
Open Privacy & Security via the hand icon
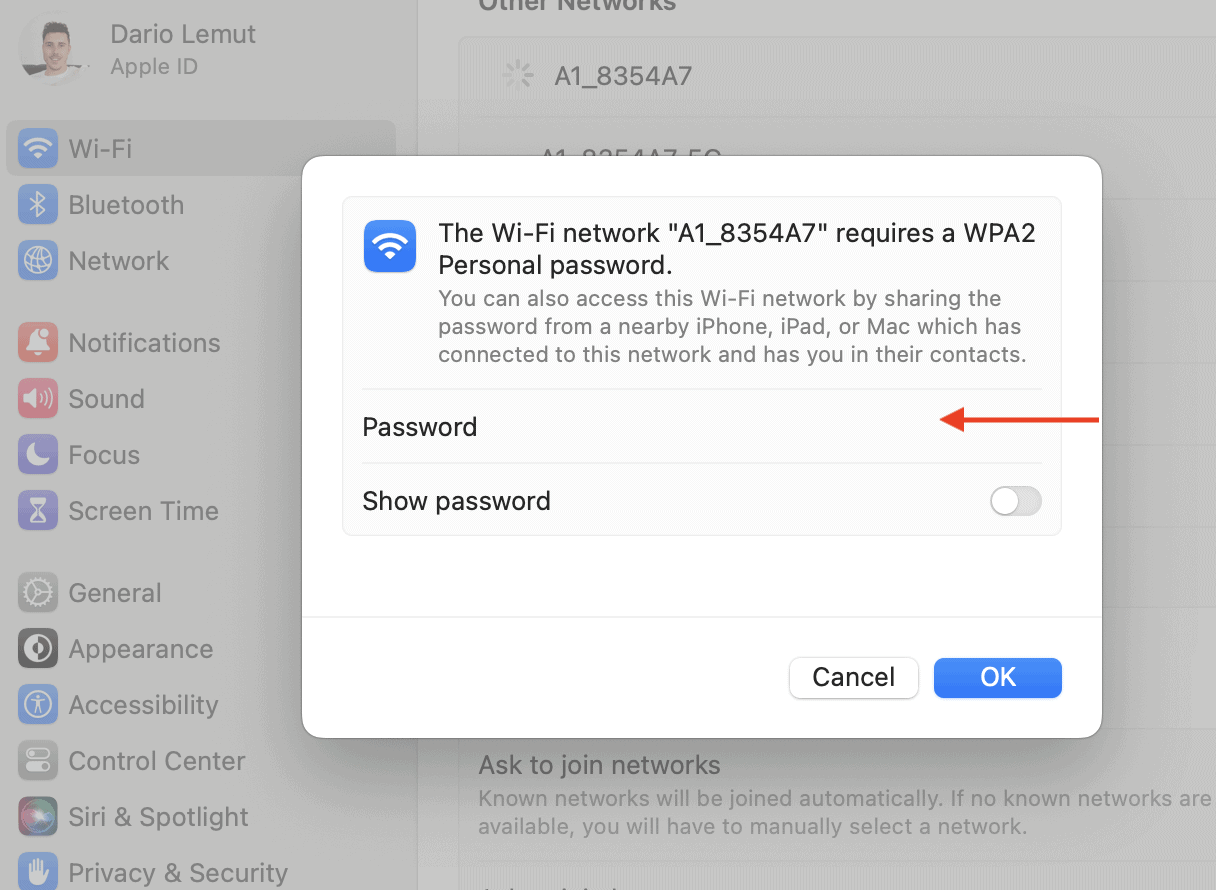point(37,872)
